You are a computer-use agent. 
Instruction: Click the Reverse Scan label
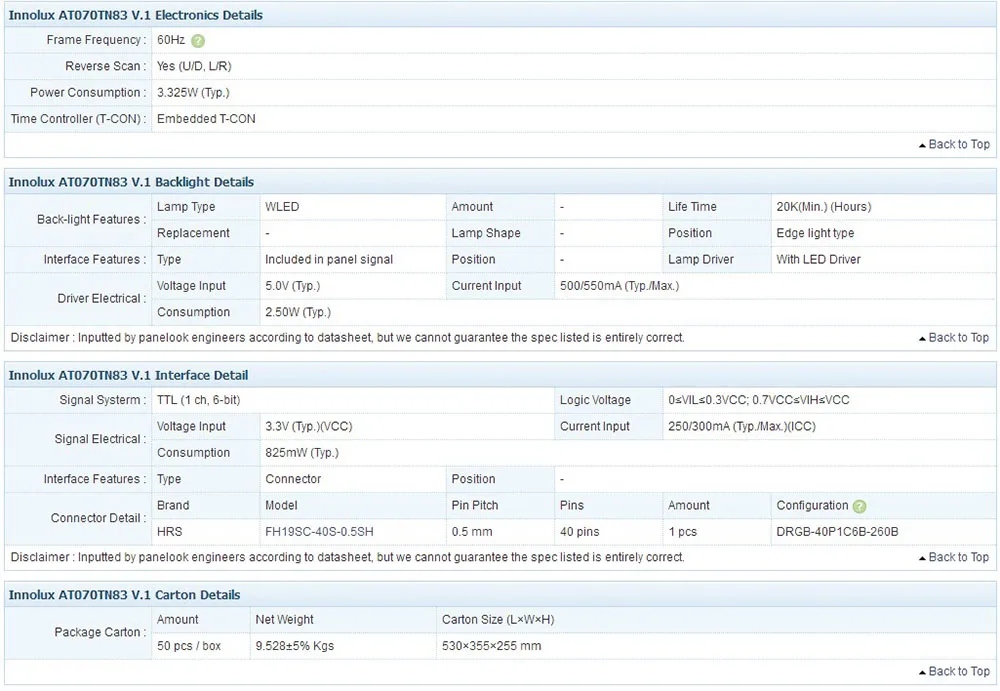pyautogui.click(x=105, y=66)
